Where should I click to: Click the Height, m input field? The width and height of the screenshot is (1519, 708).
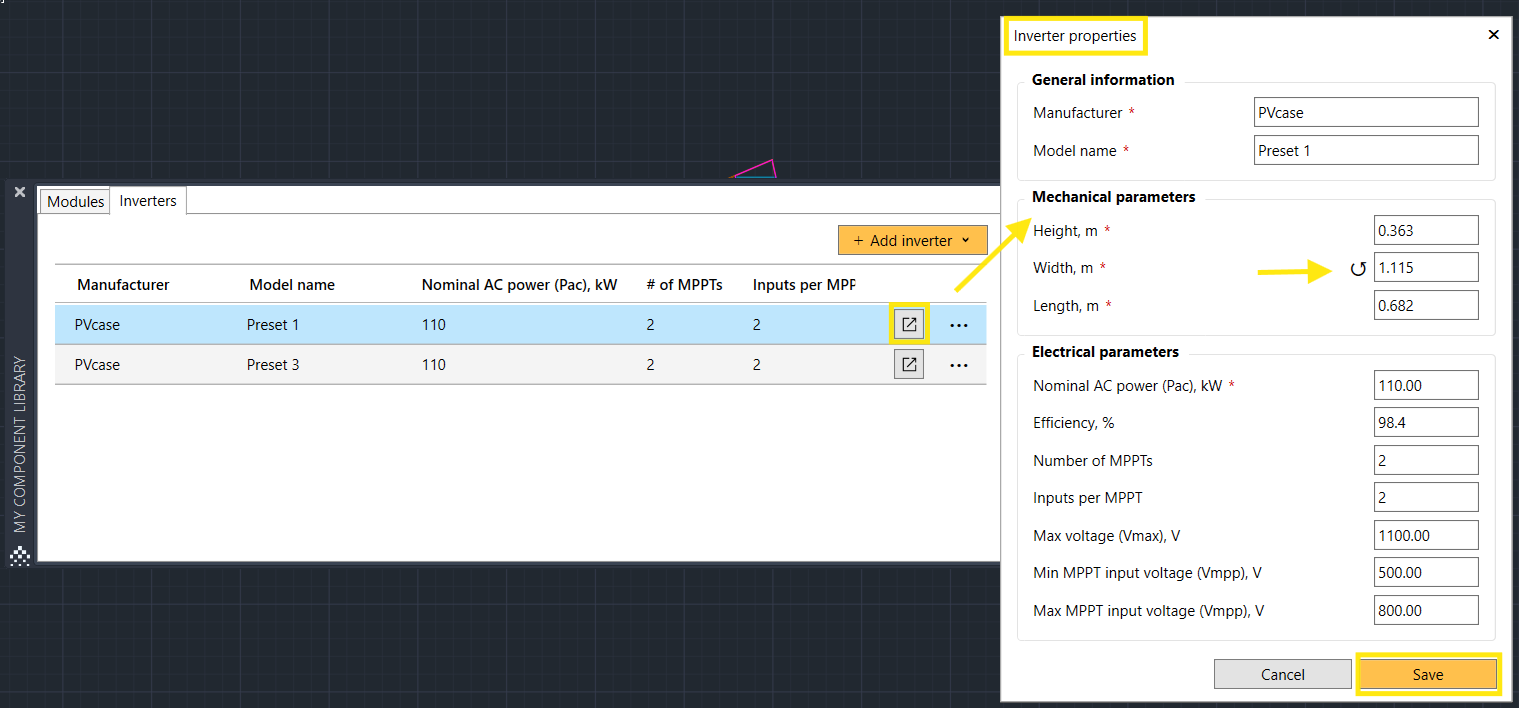click(1426, 230)
